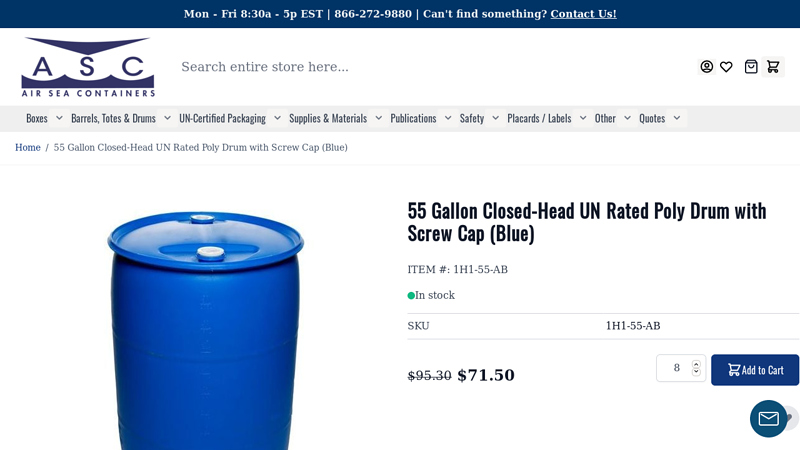Expand the UN-Certified Packaging chevron
This screenshot has height=450, width=800.
point(277,118)
